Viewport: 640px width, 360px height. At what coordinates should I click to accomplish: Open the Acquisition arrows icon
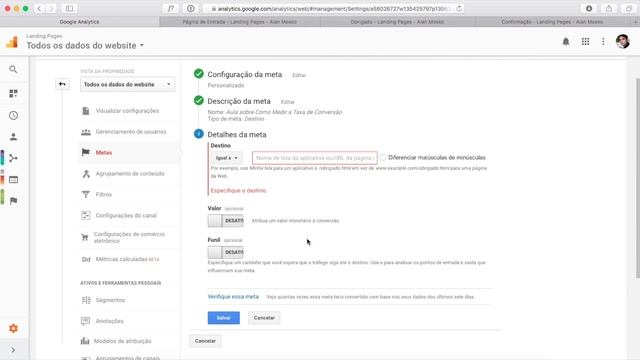(x=13, y=158)
